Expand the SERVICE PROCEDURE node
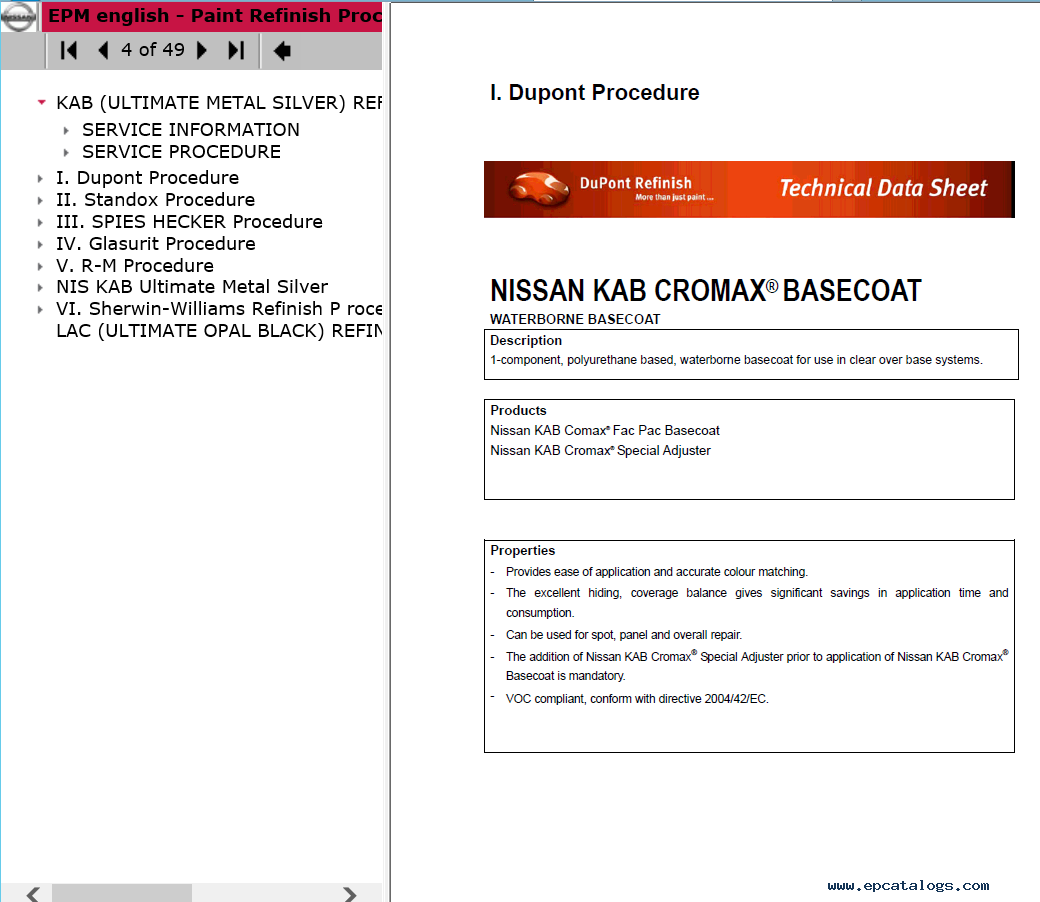 (66, 152)
